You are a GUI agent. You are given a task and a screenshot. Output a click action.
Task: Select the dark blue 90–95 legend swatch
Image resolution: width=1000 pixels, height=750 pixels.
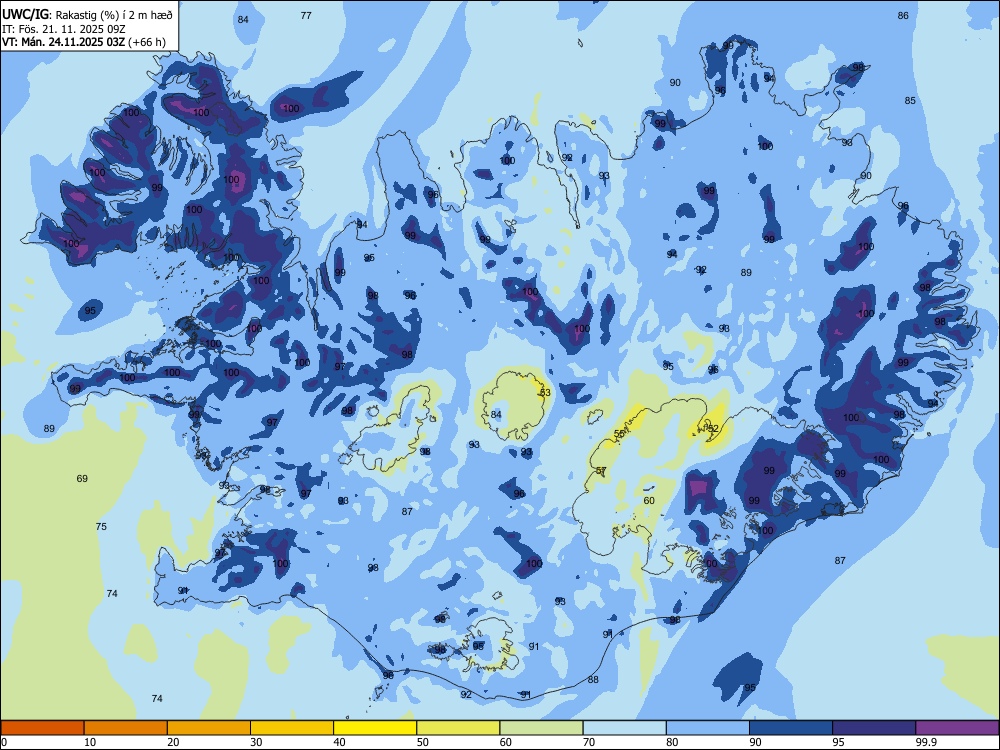click(791, 728)
